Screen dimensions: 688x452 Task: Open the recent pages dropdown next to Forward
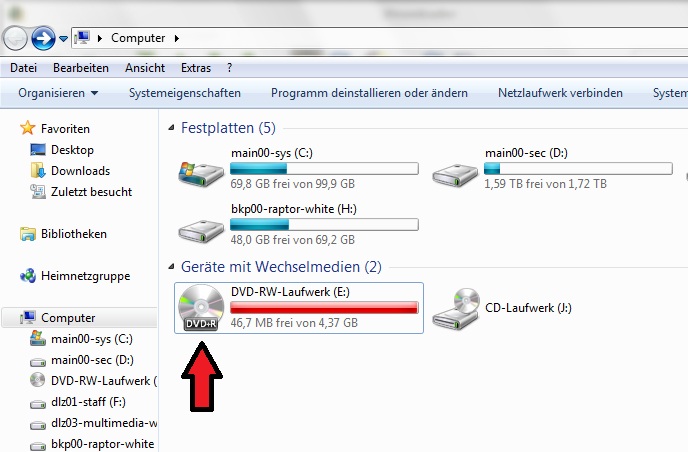coord(64,39)
